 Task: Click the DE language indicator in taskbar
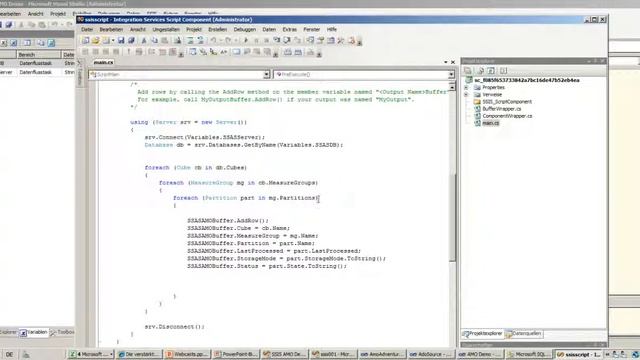[x=9, y=355]
